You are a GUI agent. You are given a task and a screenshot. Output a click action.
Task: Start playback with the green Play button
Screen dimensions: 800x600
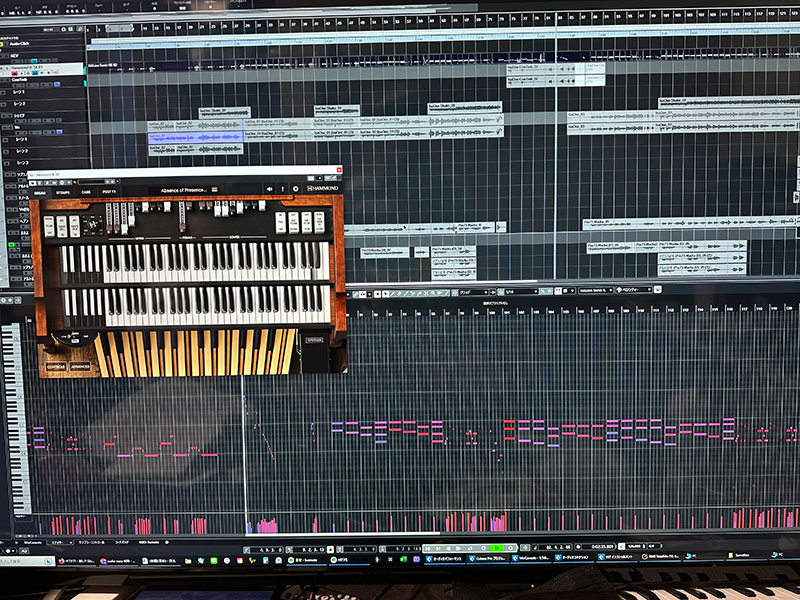[497, 548]
